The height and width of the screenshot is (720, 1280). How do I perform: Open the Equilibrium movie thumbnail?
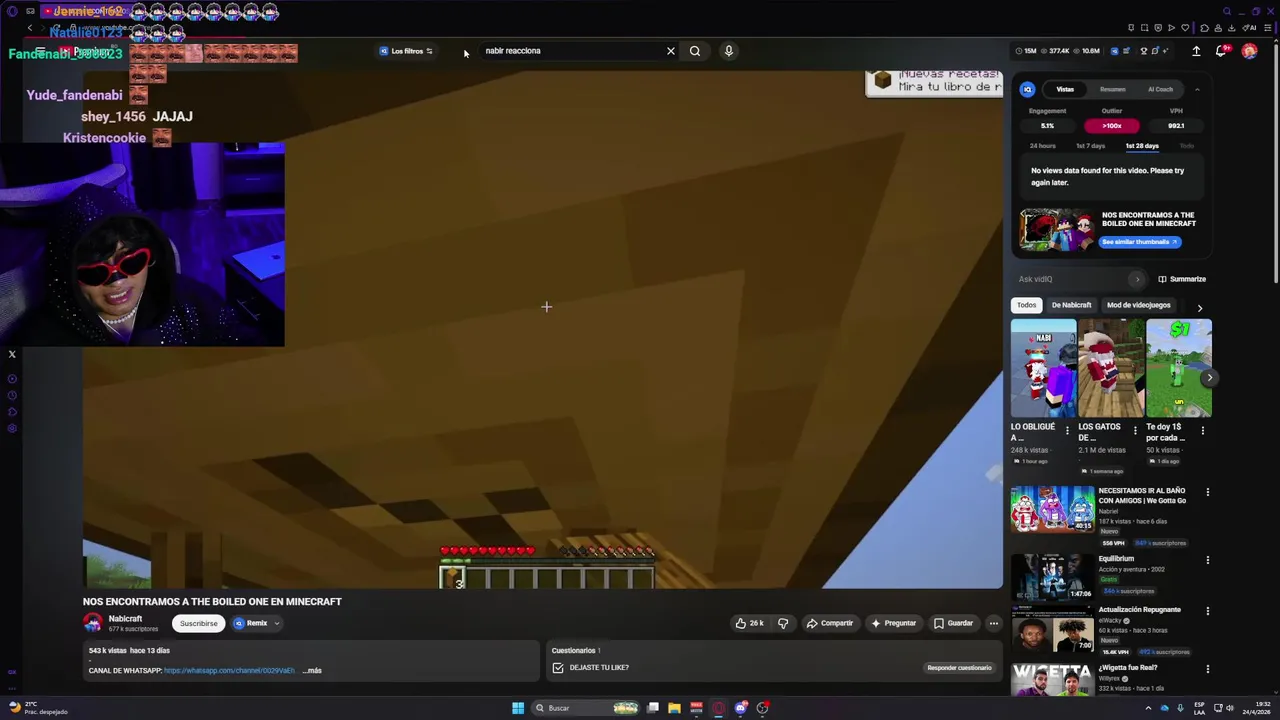pyautogui.click(x=1052, y=577)
